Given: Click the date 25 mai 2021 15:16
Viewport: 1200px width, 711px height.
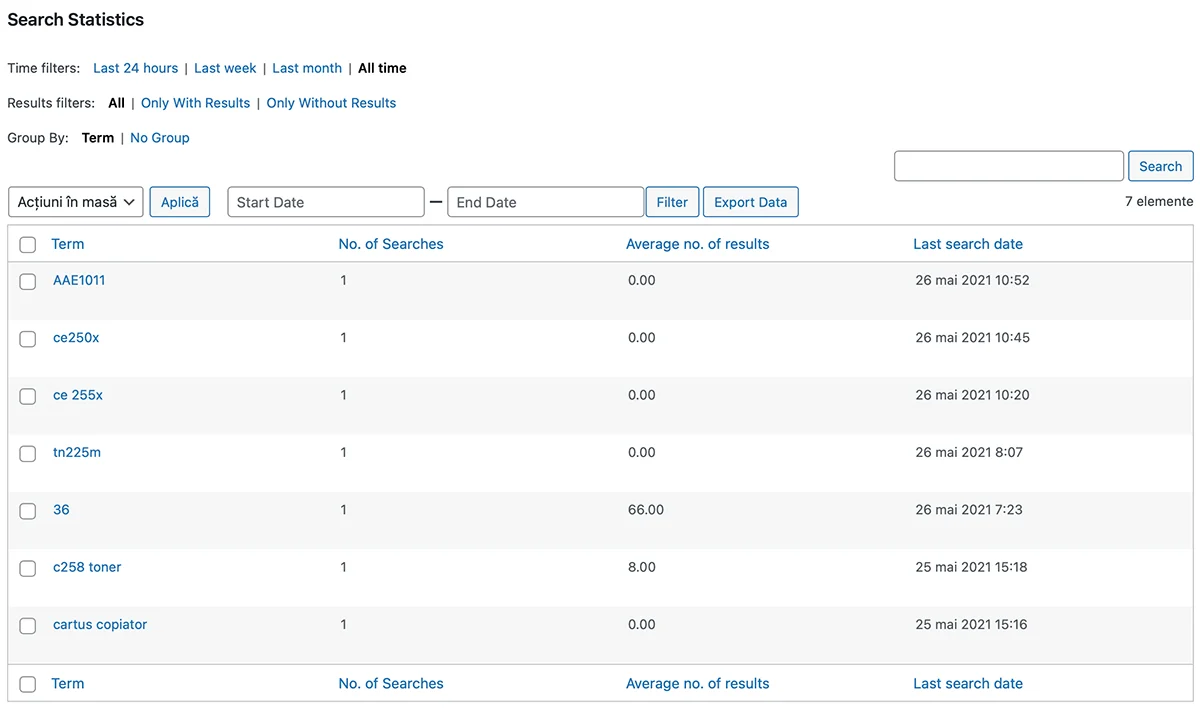Looking at the screenshot, I should click(x=971, y=624).
